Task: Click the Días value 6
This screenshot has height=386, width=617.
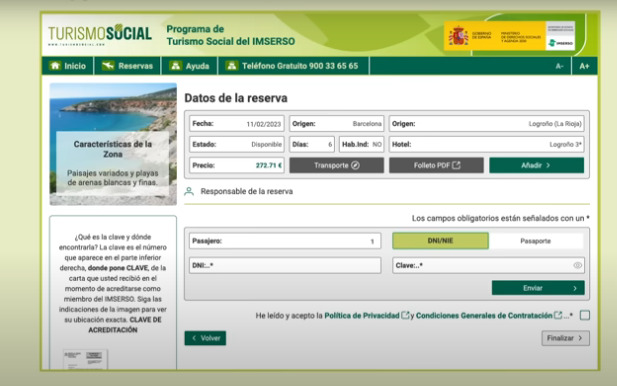Action: 330,144
